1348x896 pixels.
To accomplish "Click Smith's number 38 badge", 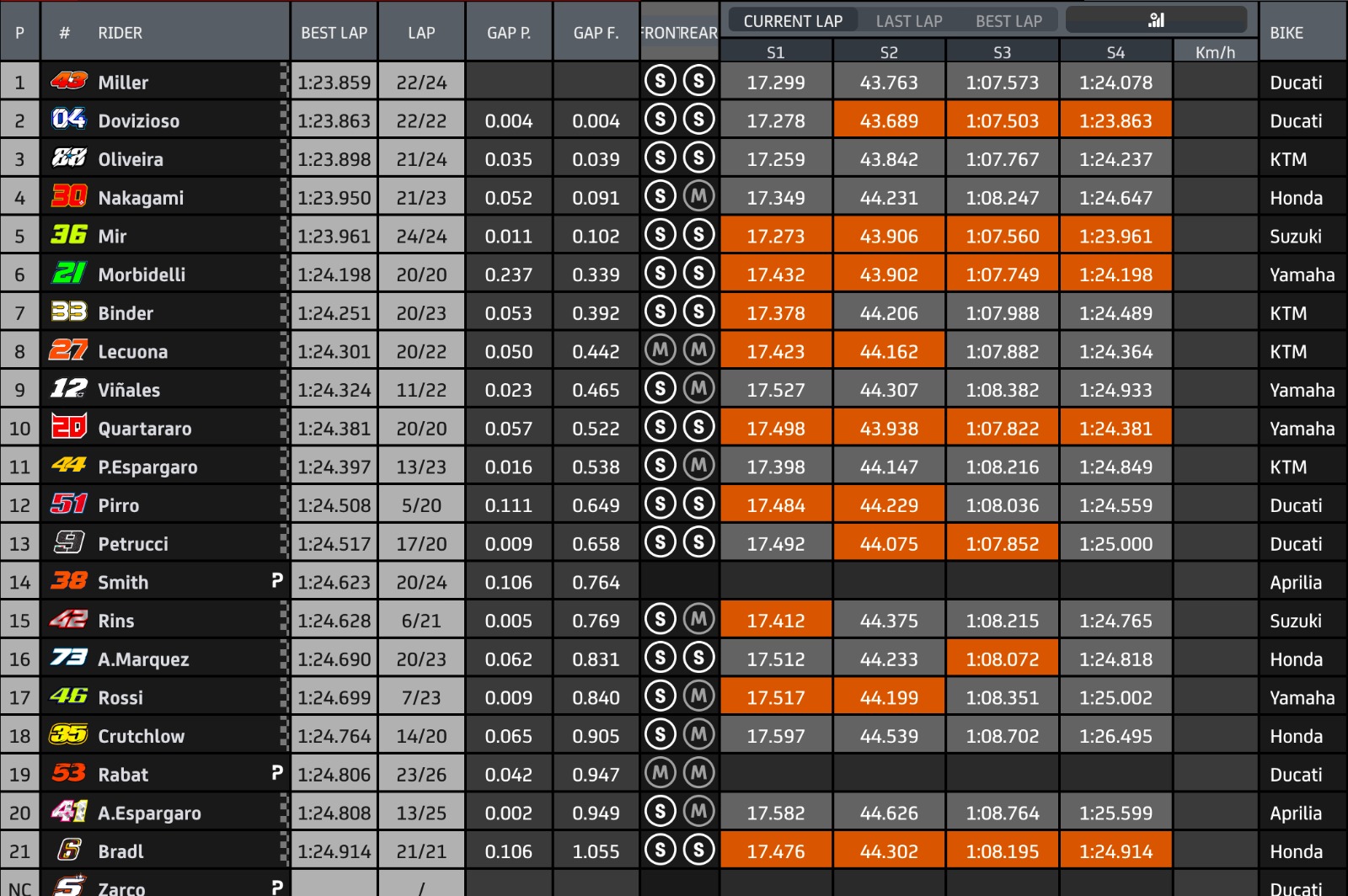I will [x=69, y=580].
